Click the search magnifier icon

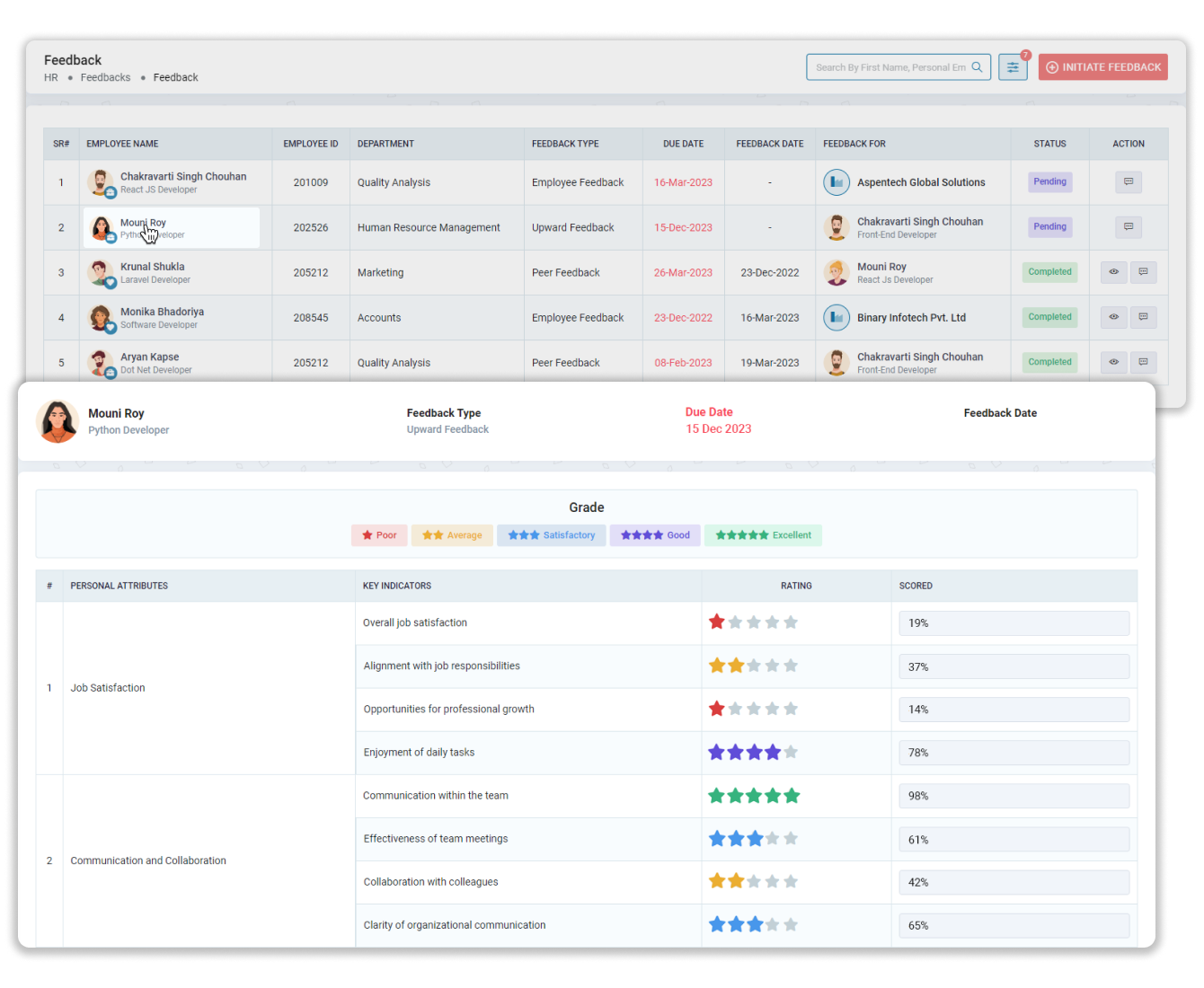pyautogui.click(x=978, y=66)
